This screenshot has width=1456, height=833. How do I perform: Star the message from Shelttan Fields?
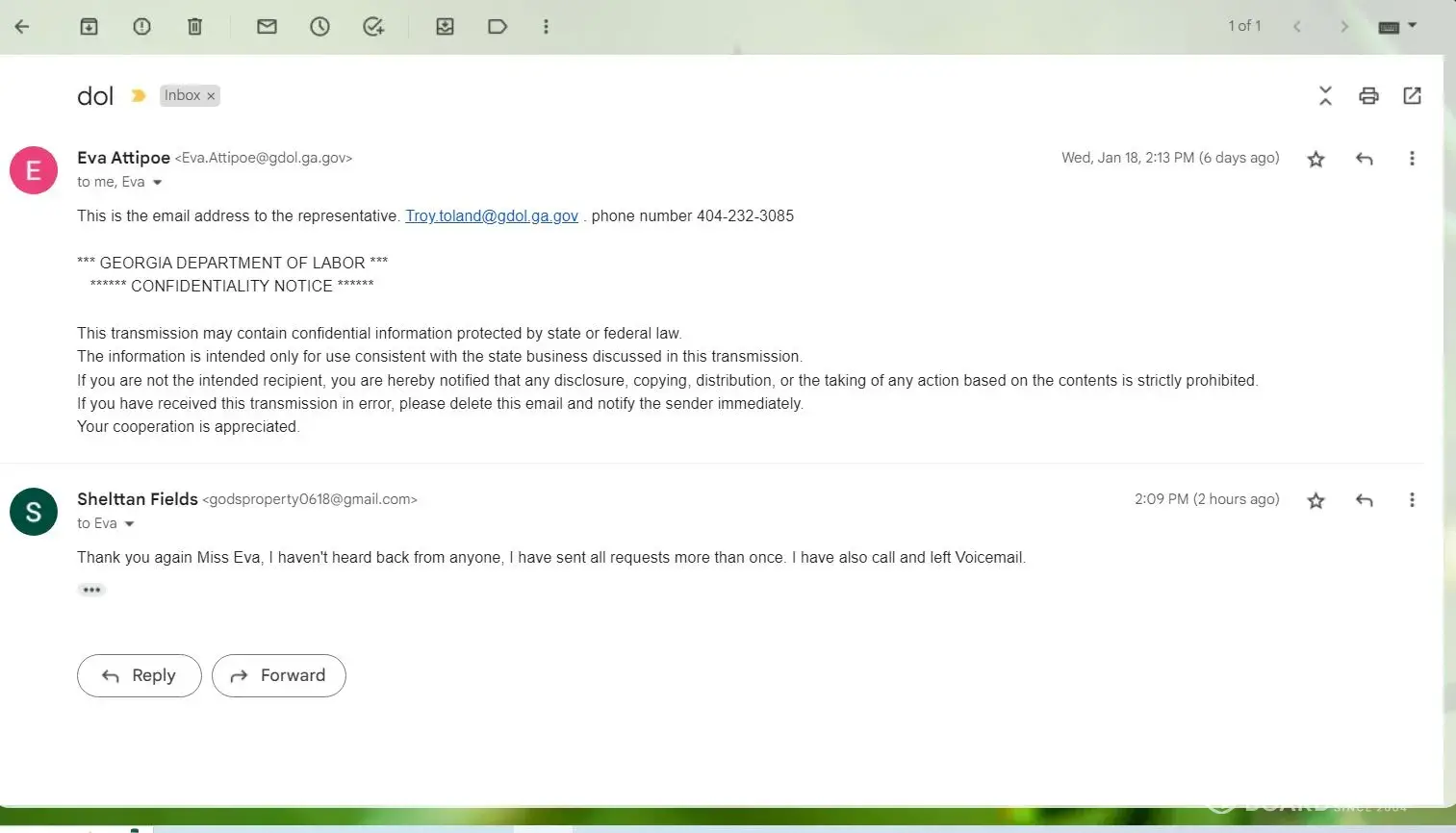pos(1316,501)
